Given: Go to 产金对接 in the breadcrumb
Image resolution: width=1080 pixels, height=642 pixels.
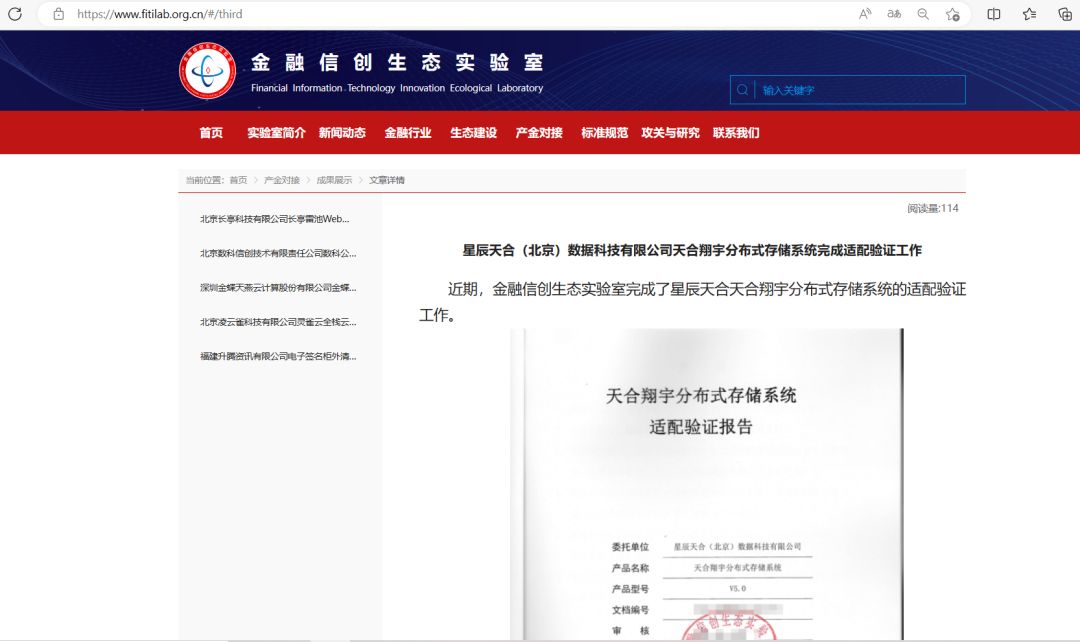Looking at the screenshot, I should click(x=282, y=180).
